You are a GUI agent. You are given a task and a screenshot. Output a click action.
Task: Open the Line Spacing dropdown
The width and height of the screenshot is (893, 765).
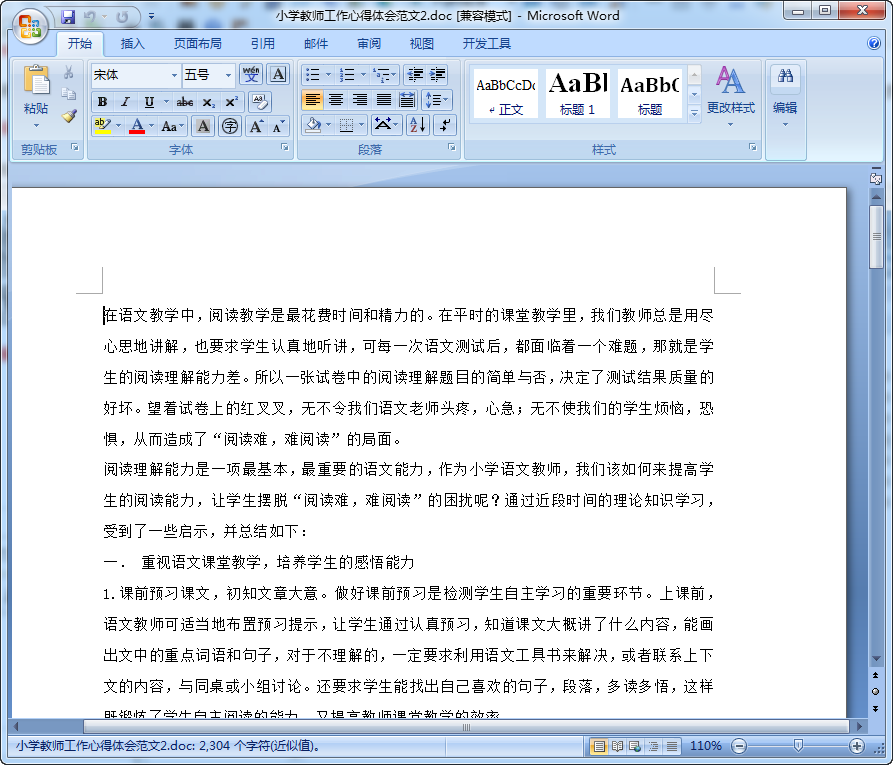(x=437, y=100)
